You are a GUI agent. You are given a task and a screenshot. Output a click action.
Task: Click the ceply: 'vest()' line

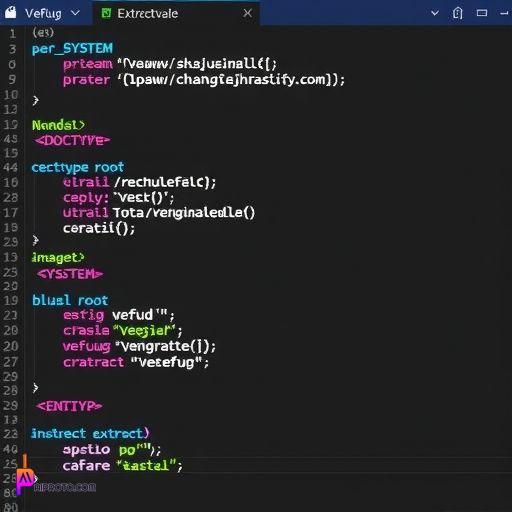pyautogui.click(x=118, y=198)
